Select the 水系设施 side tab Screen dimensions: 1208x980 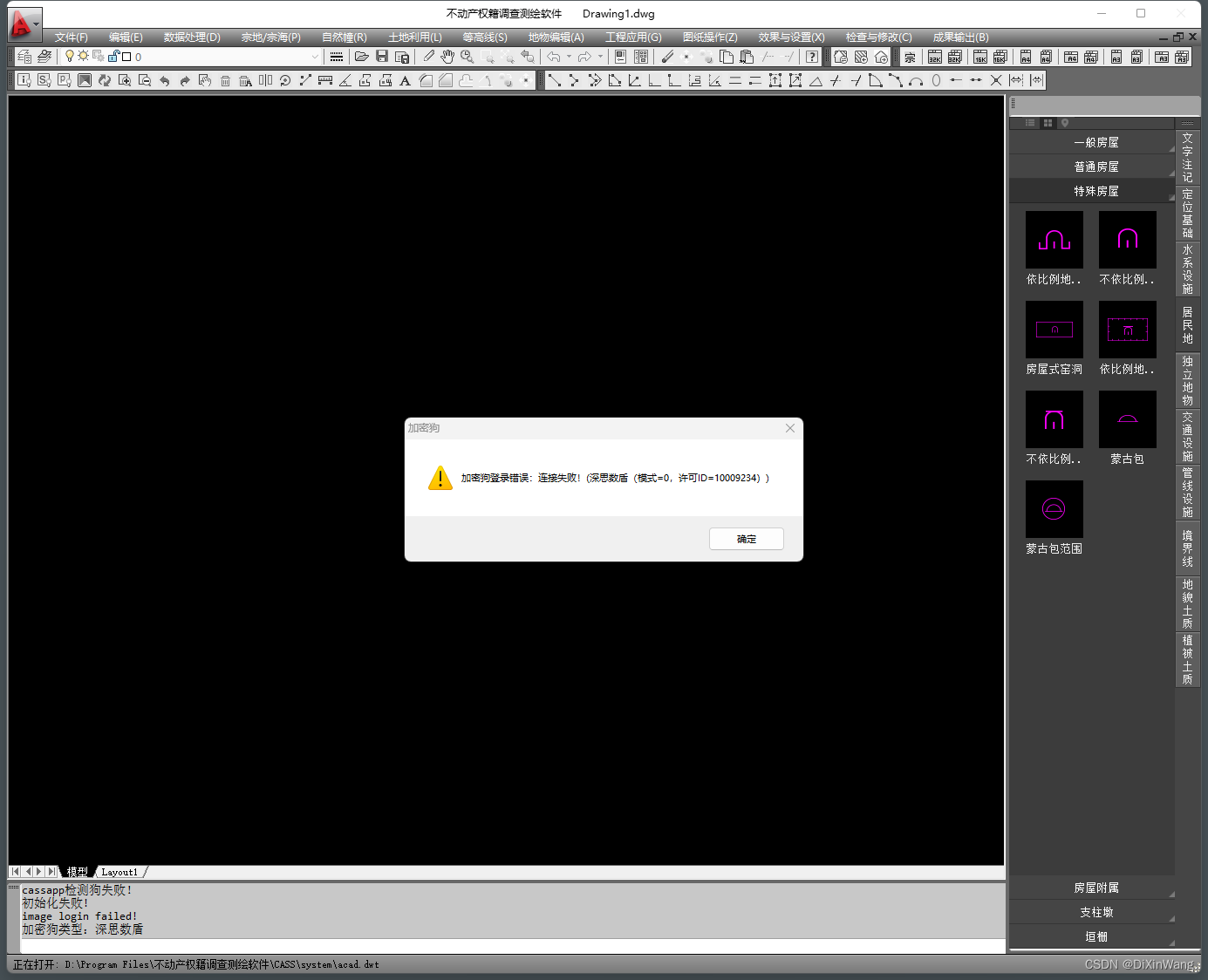(x=1187, y=269)
